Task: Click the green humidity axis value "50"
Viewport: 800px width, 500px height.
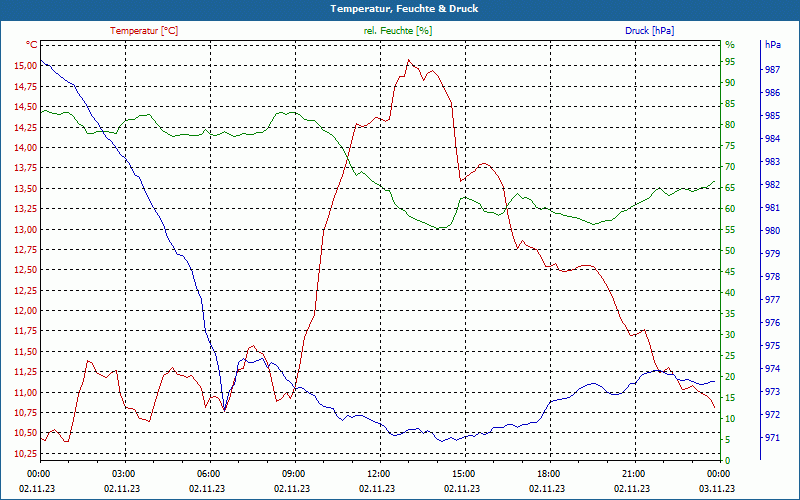Action: tap(730, 251)
